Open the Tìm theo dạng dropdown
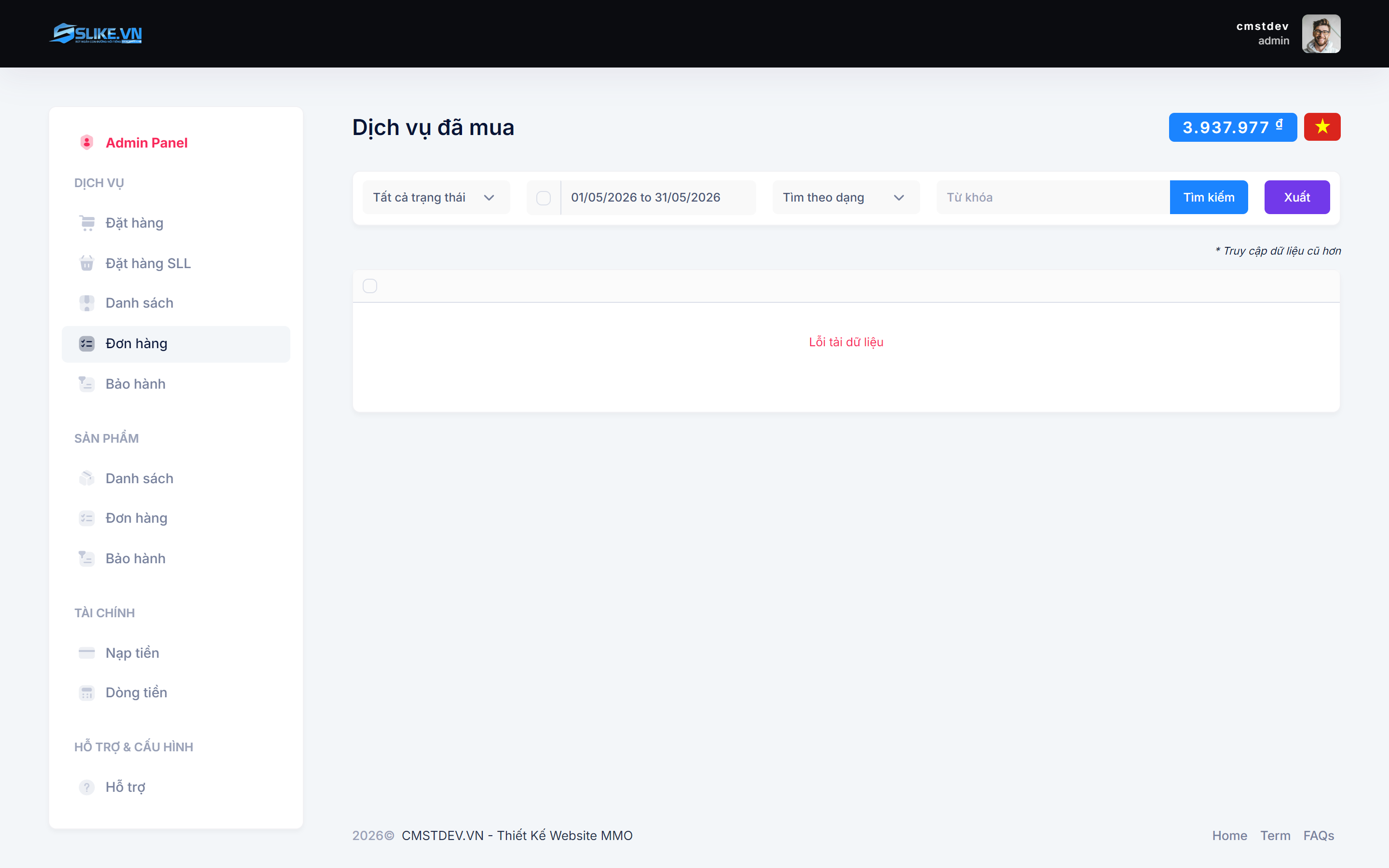Viewport: 1389px width, 868px height. pos(845,198)
